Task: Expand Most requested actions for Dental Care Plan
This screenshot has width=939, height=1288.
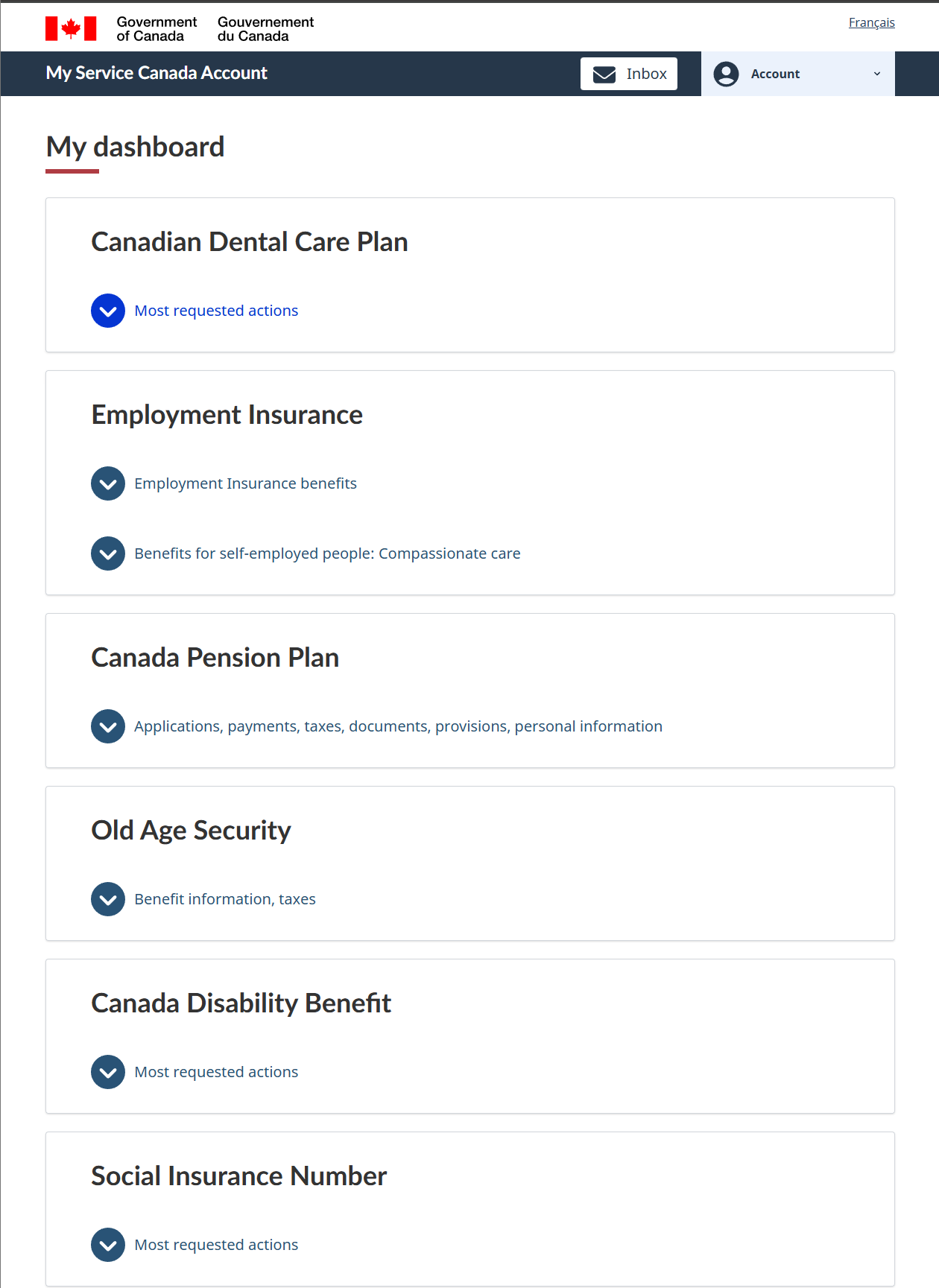Action: click(216, 311)
